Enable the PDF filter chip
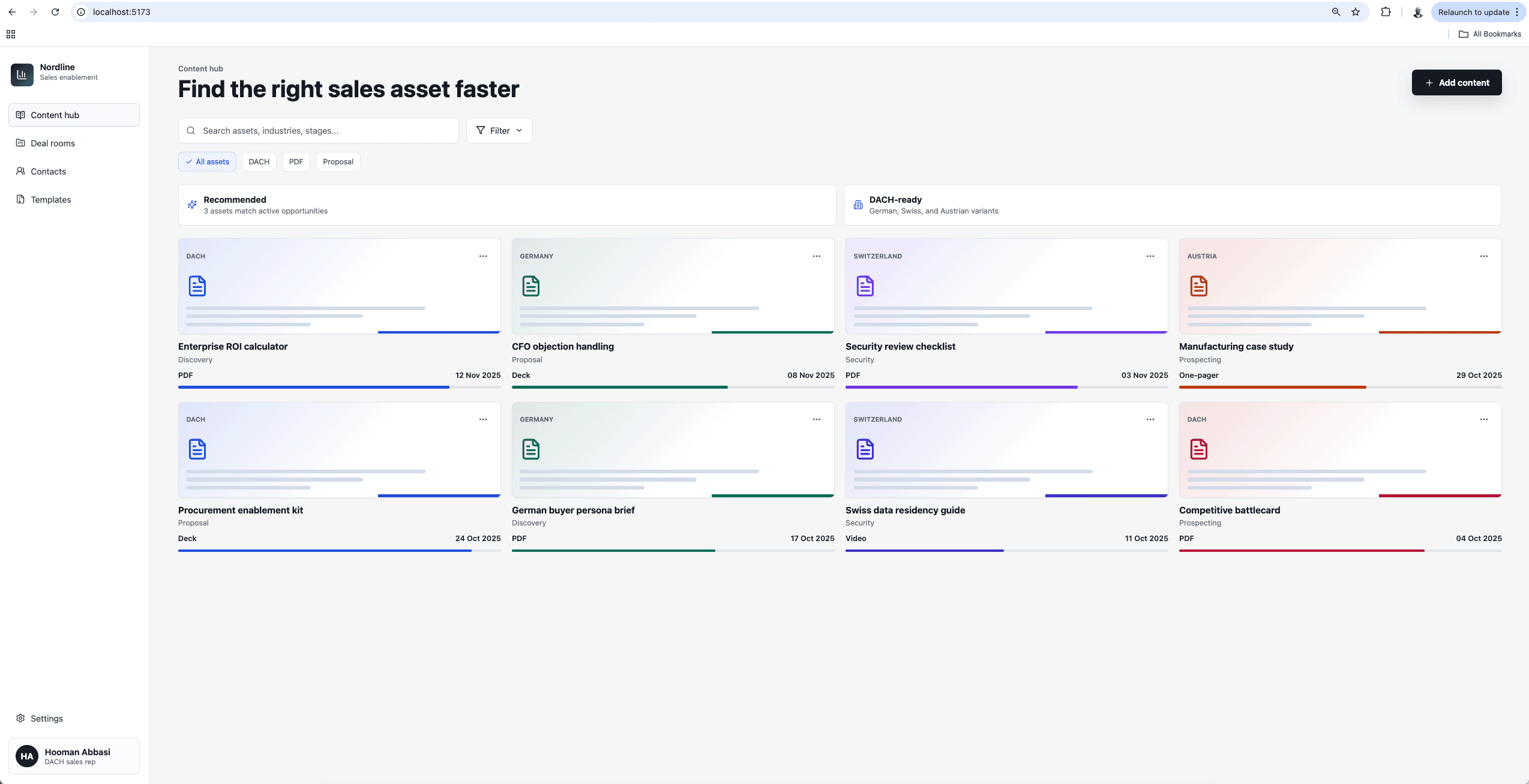This screenshot has height=784, width=1529. 296,162
